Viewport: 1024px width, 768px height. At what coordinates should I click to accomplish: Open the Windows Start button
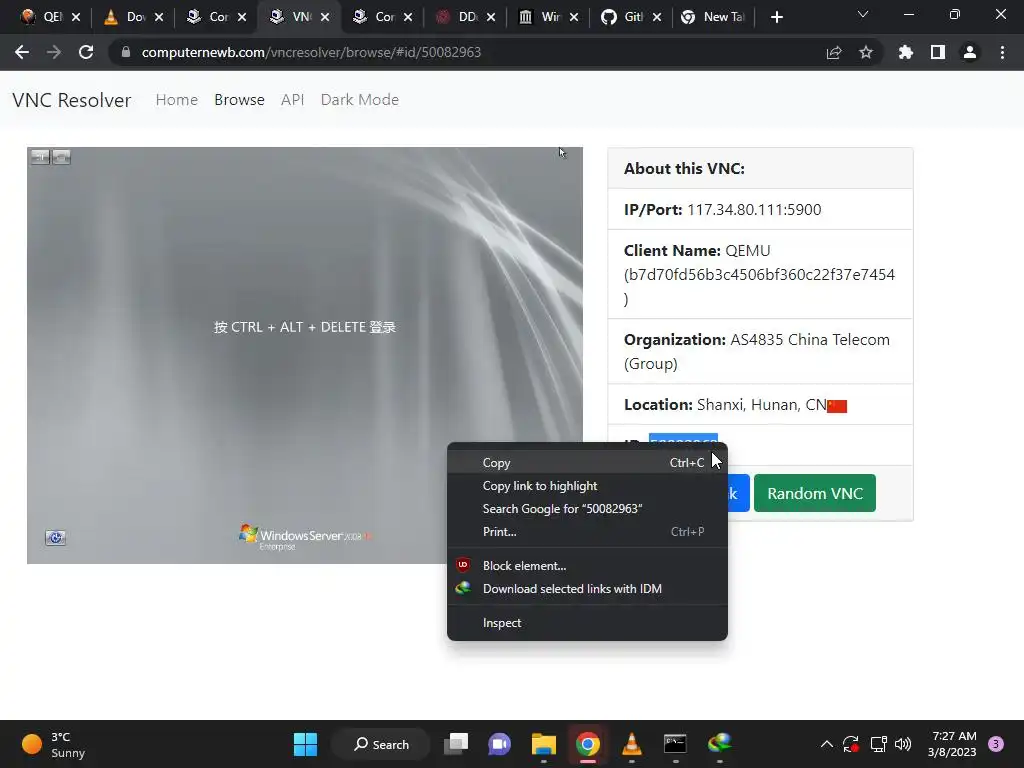click(x=305, y=744)
